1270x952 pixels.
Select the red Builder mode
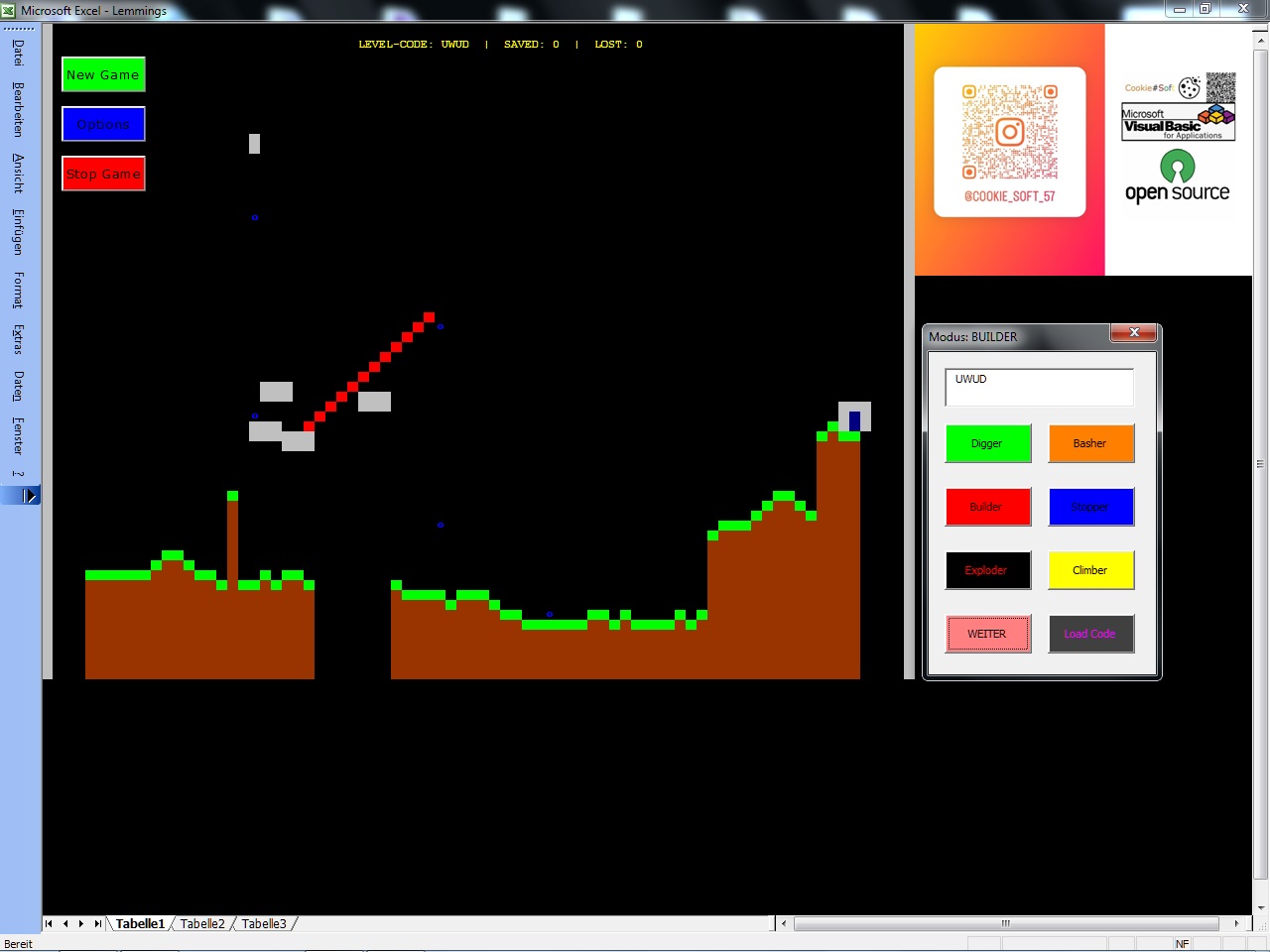(988, 507)
